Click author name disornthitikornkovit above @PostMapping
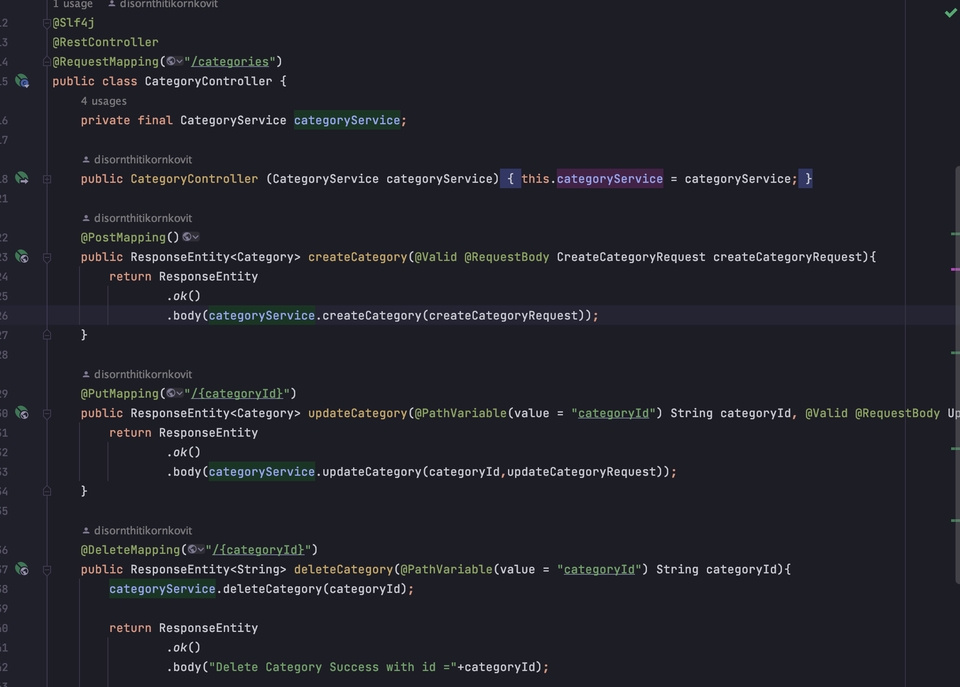This screenshot has height=687, width=960. [143, 218]
